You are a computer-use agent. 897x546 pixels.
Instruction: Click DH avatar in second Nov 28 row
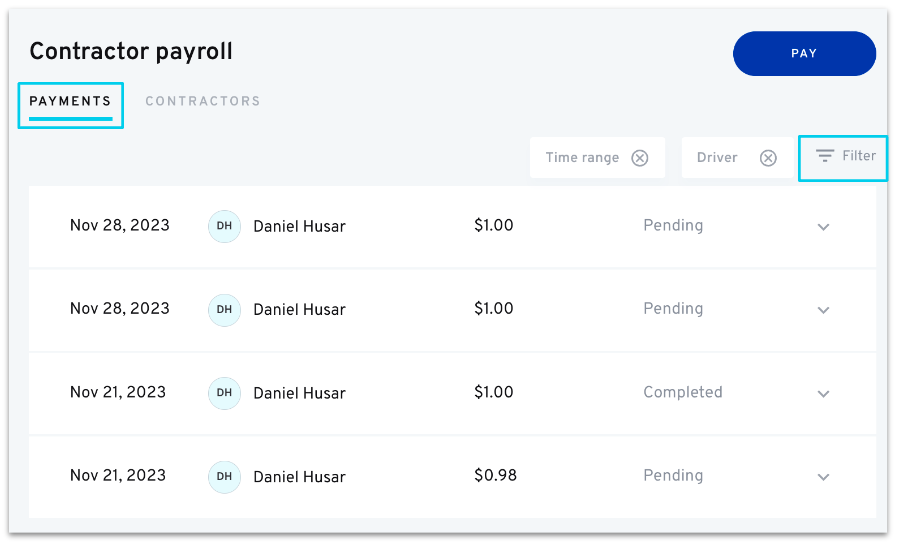224,310
